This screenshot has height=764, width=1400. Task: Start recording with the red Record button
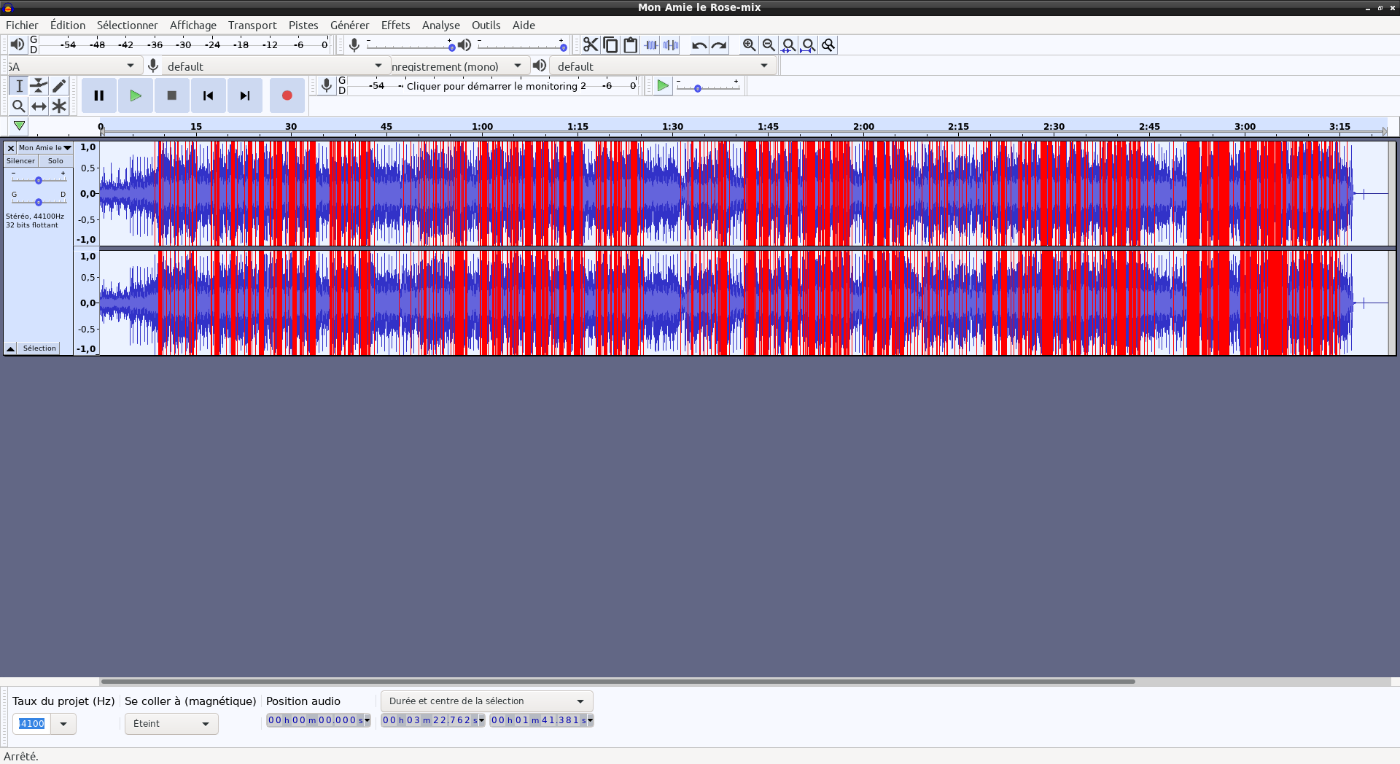click(x=287, y=96)
